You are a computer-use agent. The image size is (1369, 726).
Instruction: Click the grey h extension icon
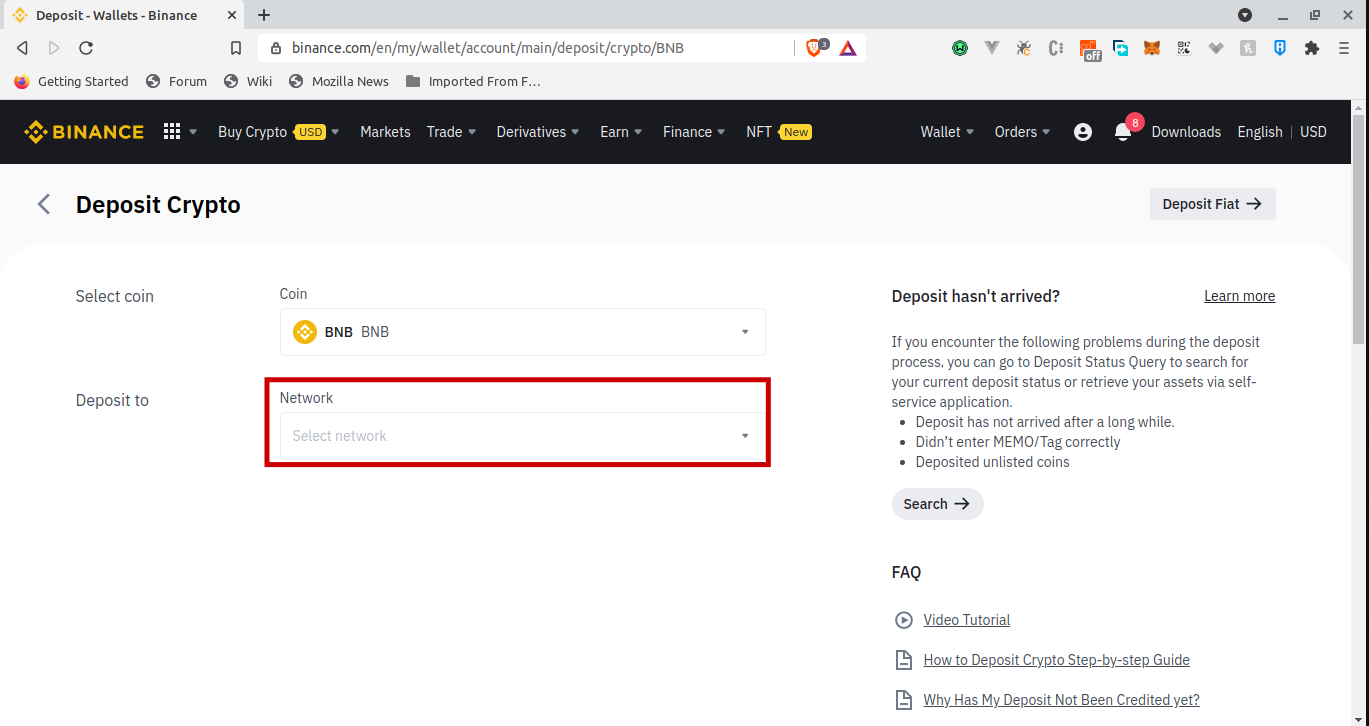click(x=1248, y=47)
